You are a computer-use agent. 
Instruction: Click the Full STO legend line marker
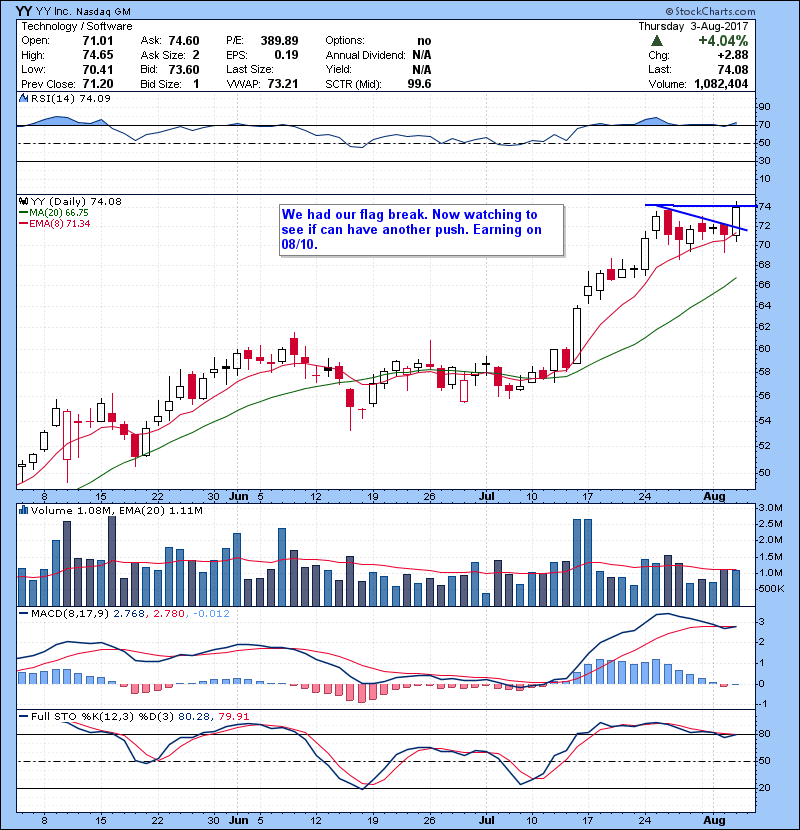click(x=23, y=716)
